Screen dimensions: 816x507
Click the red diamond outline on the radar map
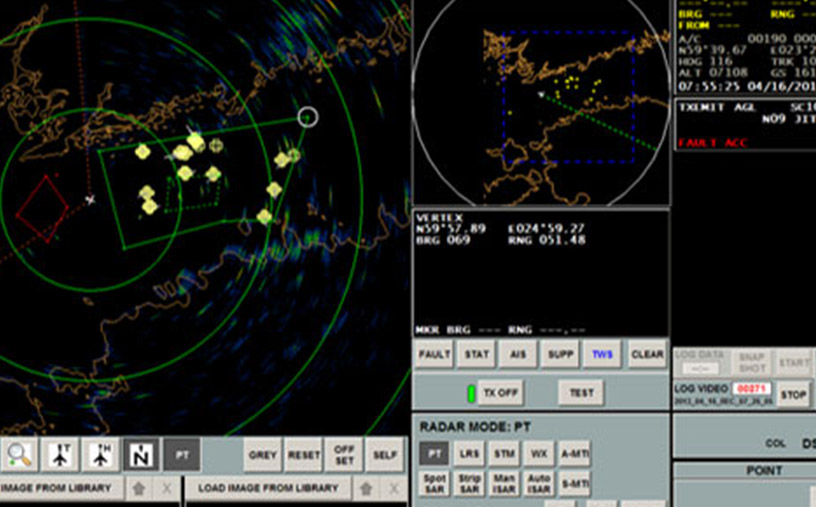[42, 209]
